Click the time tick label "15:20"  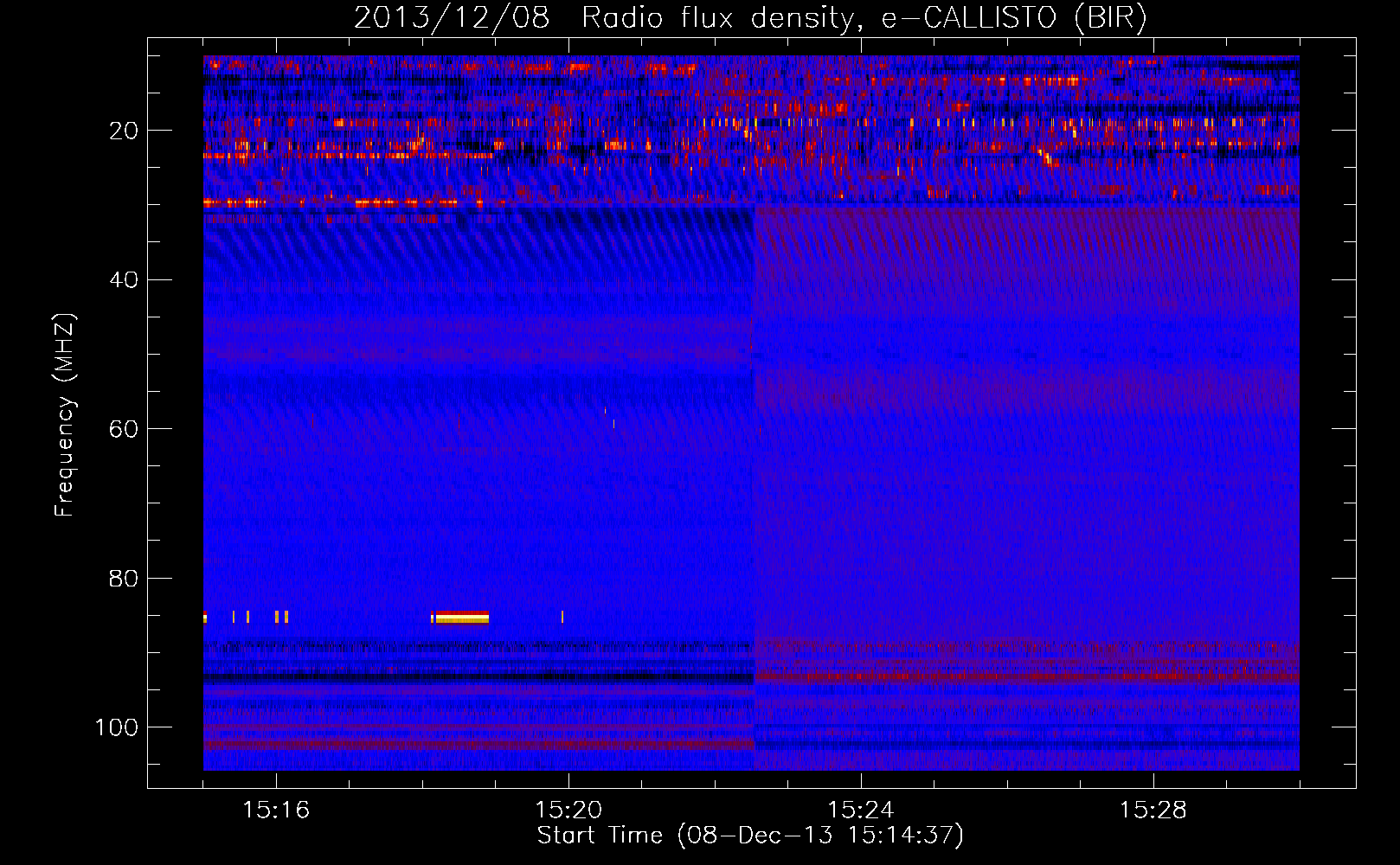point(568,810)
